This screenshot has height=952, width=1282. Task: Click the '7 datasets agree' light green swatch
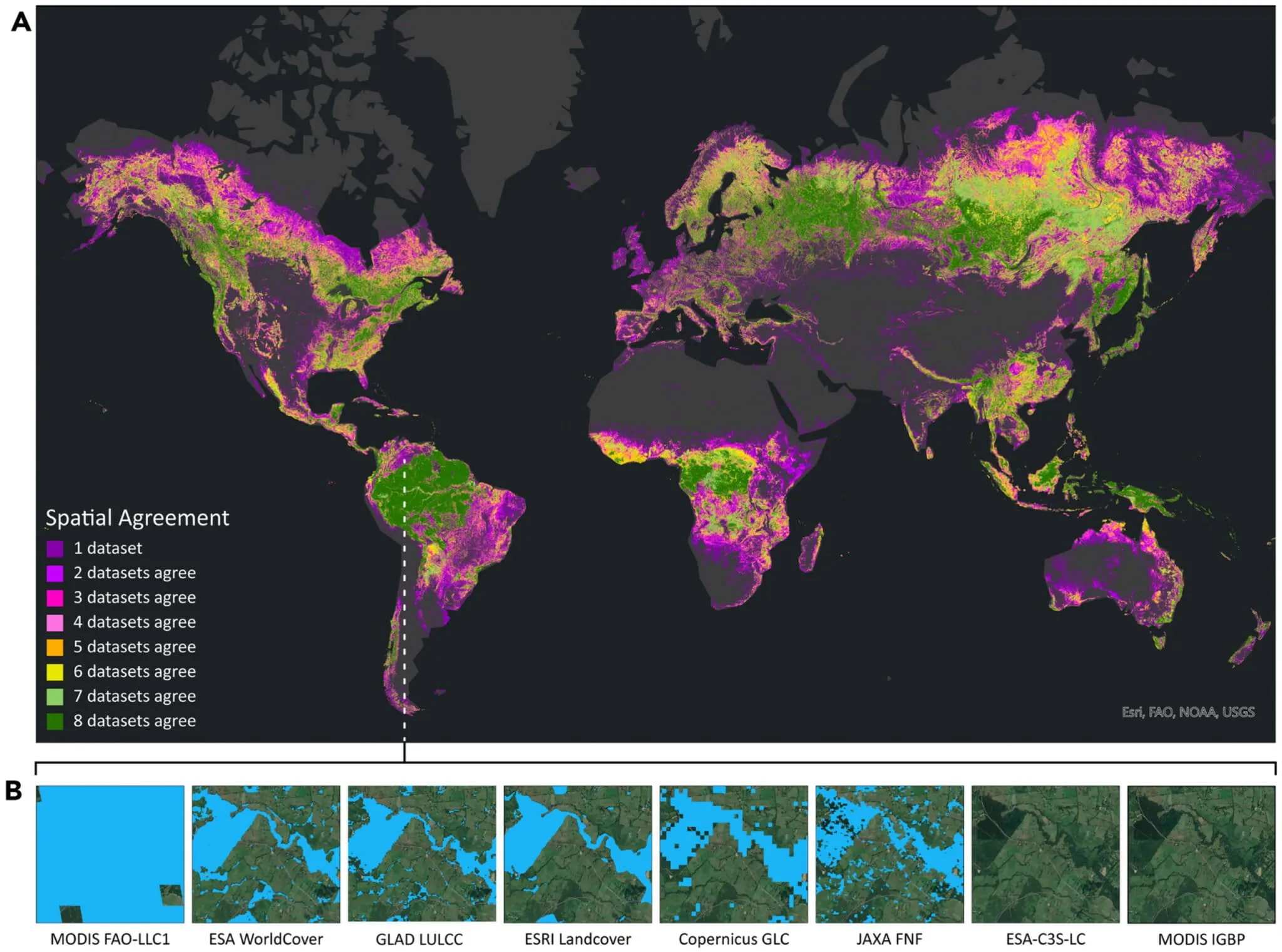coord(55,697)
